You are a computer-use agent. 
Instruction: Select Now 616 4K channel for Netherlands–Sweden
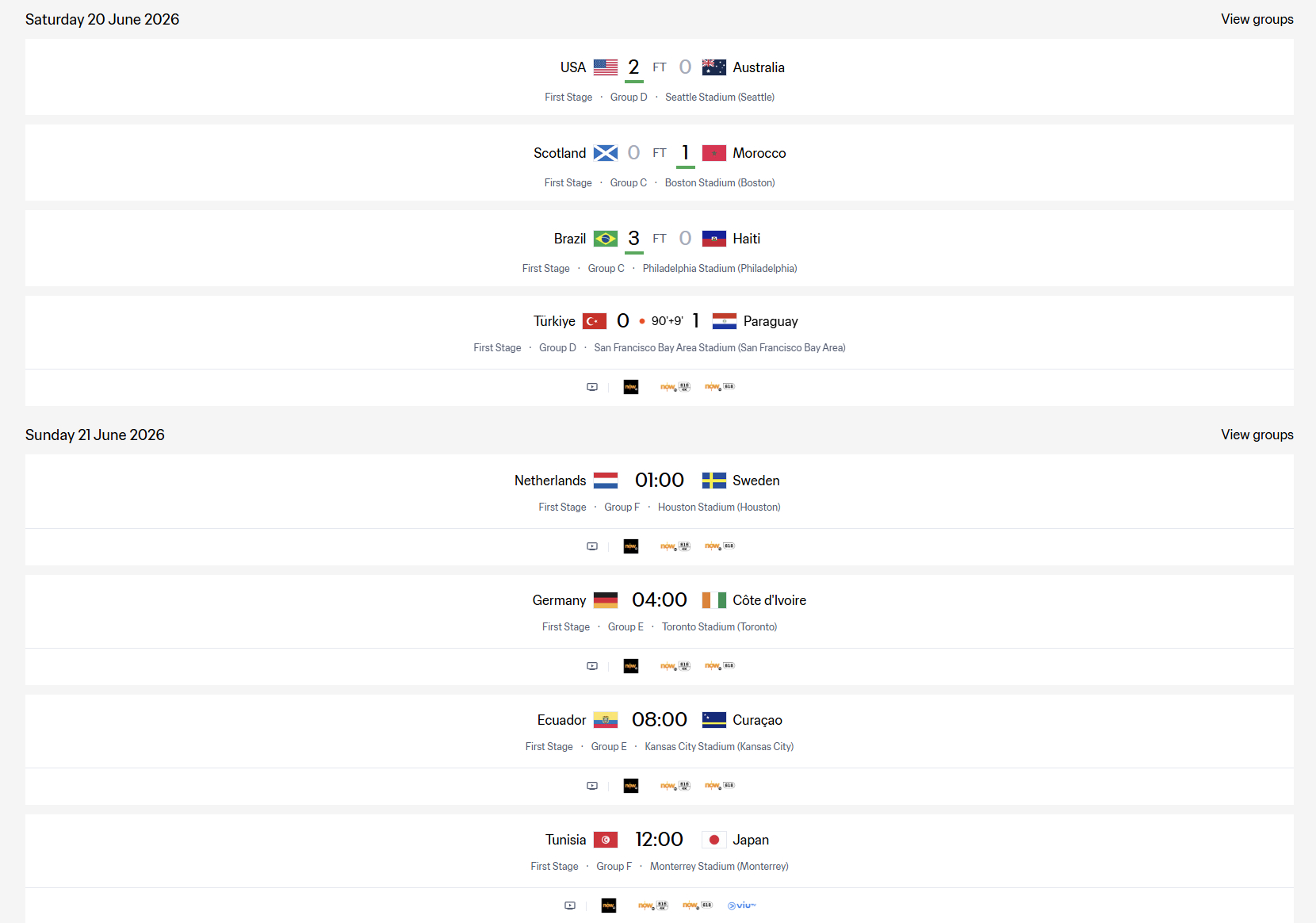click(675, 546)
